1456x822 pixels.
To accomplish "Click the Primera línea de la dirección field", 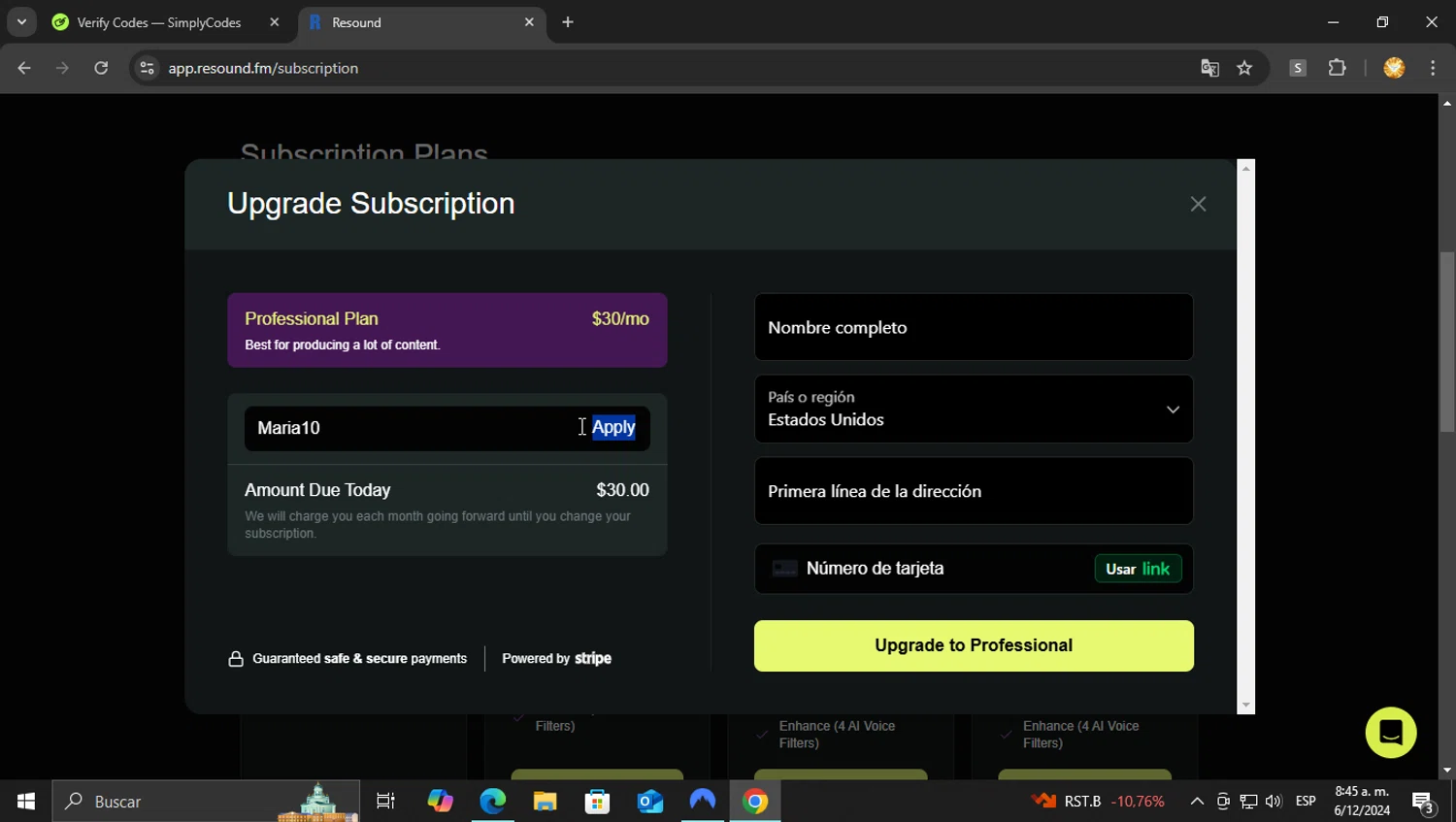I will pyautogui.click(x=974, y=491).
